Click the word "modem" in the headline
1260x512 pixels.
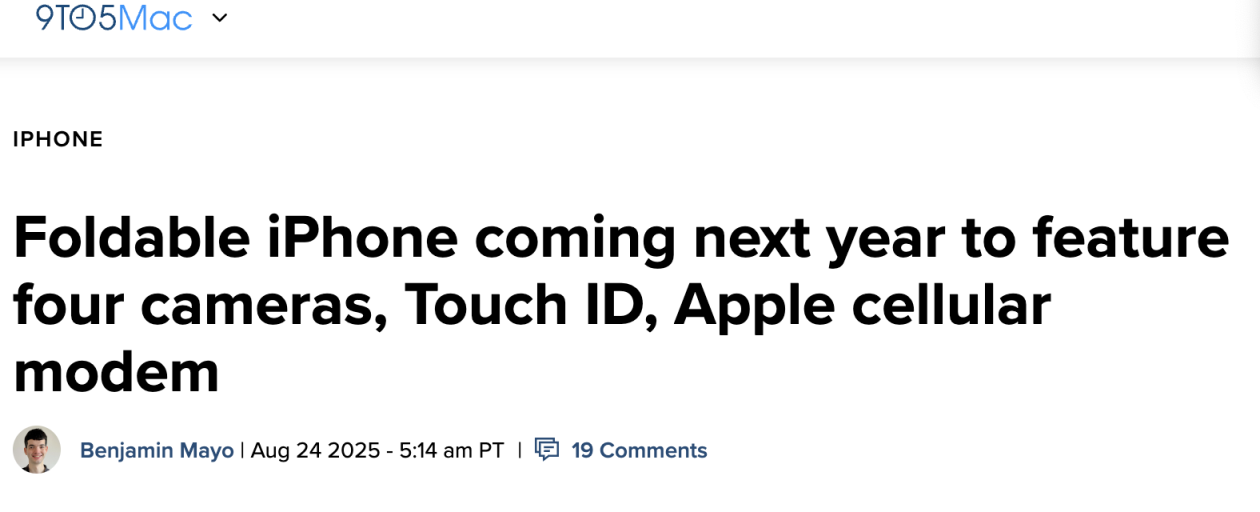[116, 372]
